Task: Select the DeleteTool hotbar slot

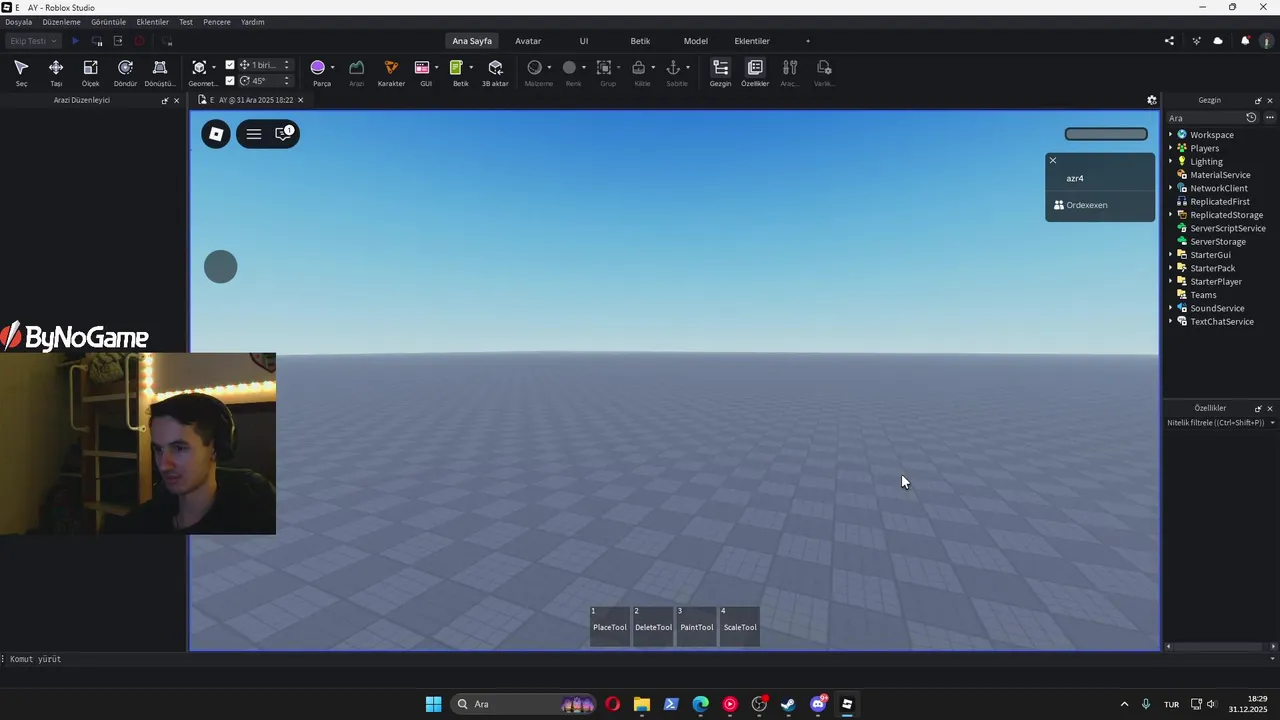Action: pyautogui.click(x=653, y=626)
